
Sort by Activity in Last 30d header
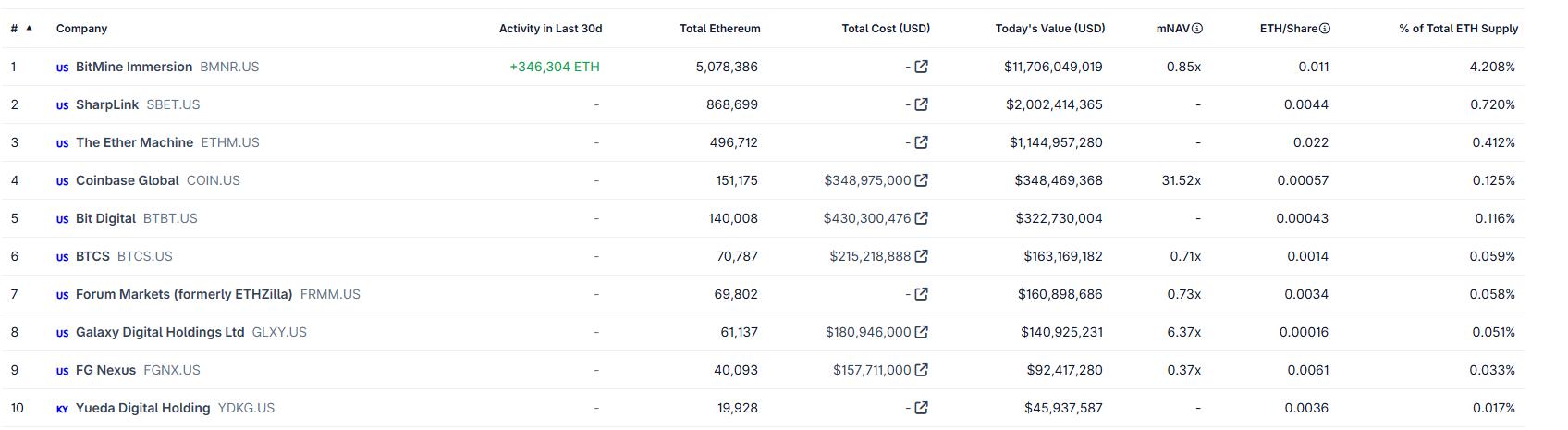pyautogui.click(x=550, y=29)
